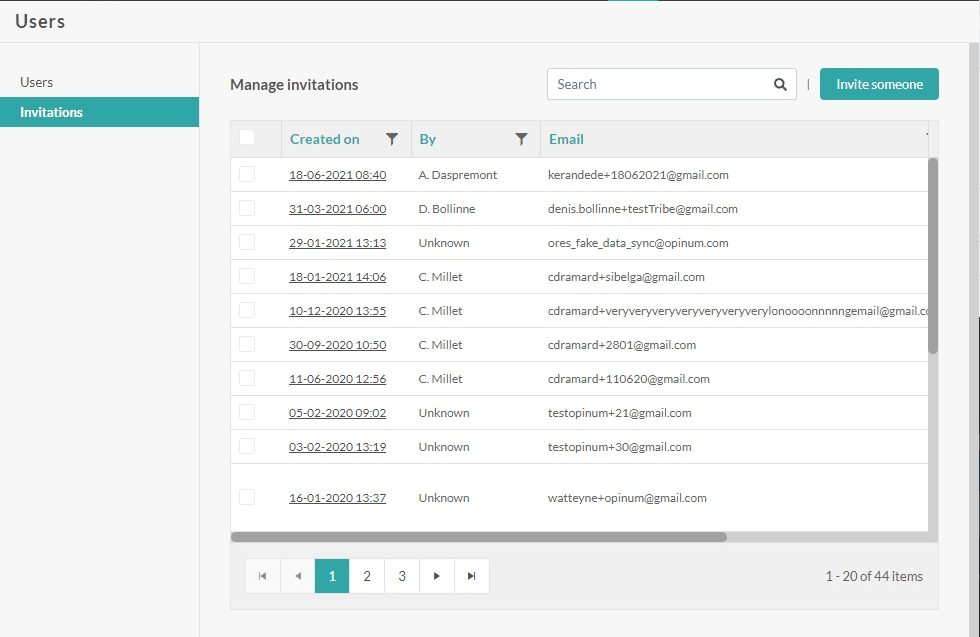Advance to the next page of results
Viewport: 980px width, 637px height.
pos(436,576)
